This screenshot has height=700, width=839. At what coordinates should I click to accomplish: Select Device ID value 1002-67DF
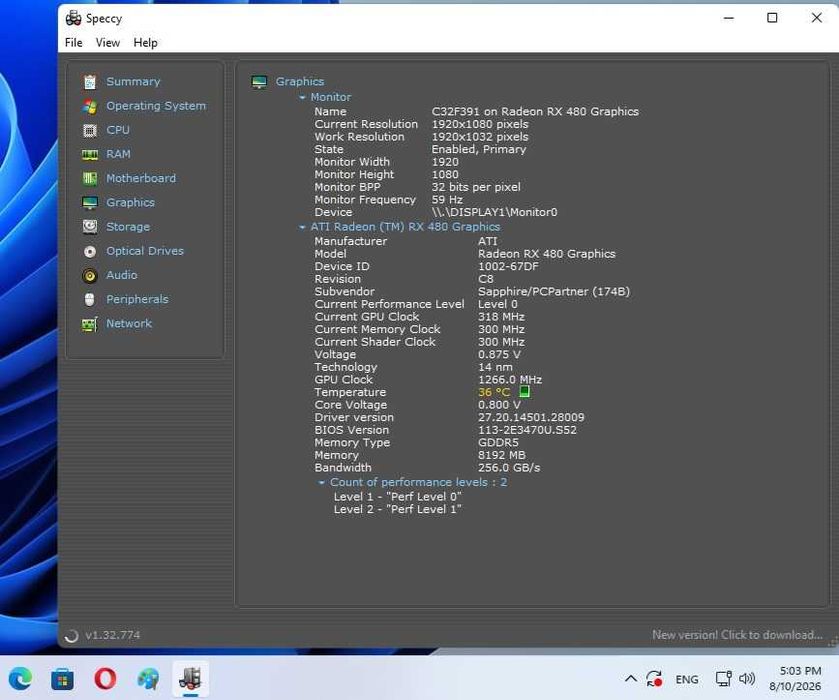(508, 267)
